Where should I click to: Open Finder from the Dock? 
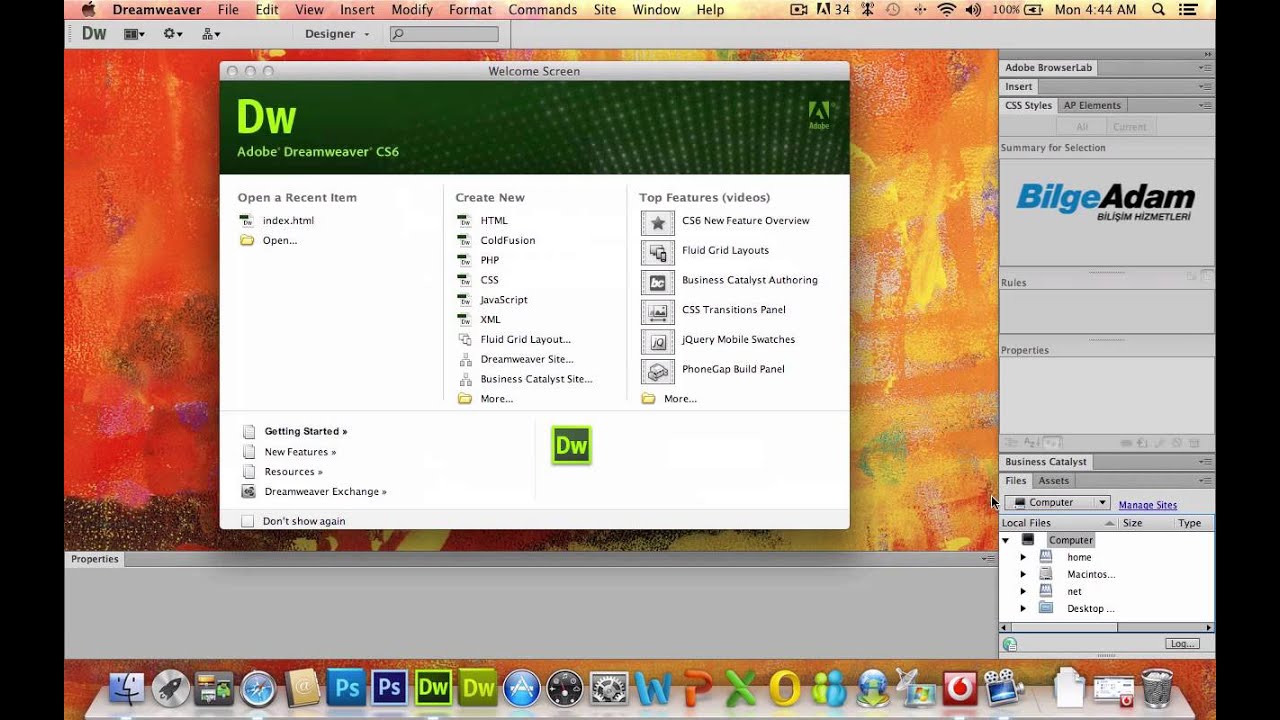pos(127,688)
